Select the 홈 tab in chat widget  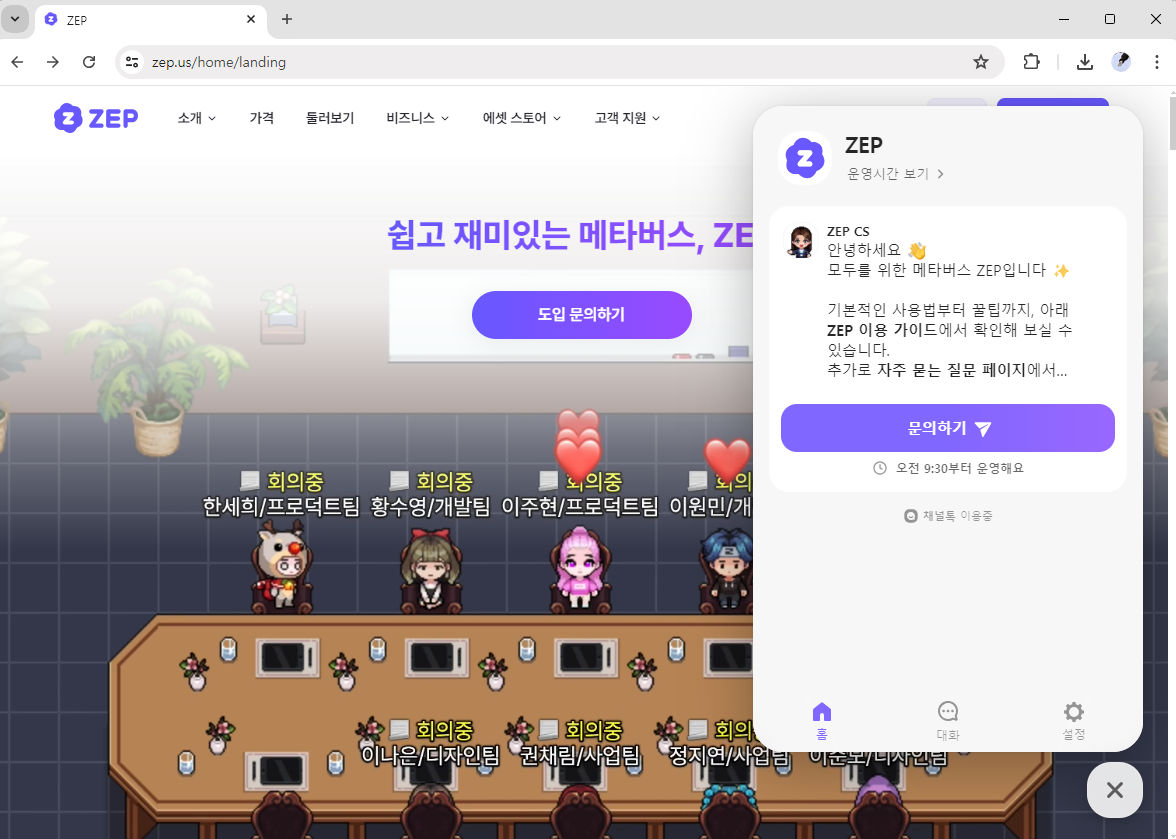coord(822,721)
